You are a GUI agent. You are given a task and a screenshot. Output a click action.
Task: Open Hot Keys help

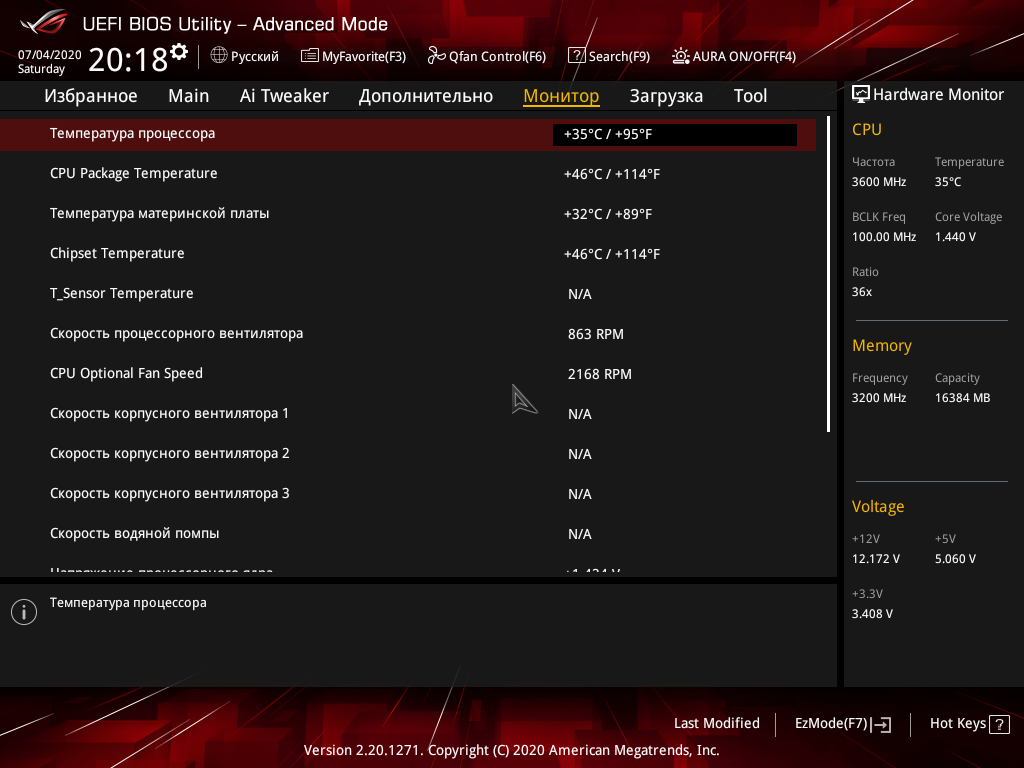click(x=969, y=724)
